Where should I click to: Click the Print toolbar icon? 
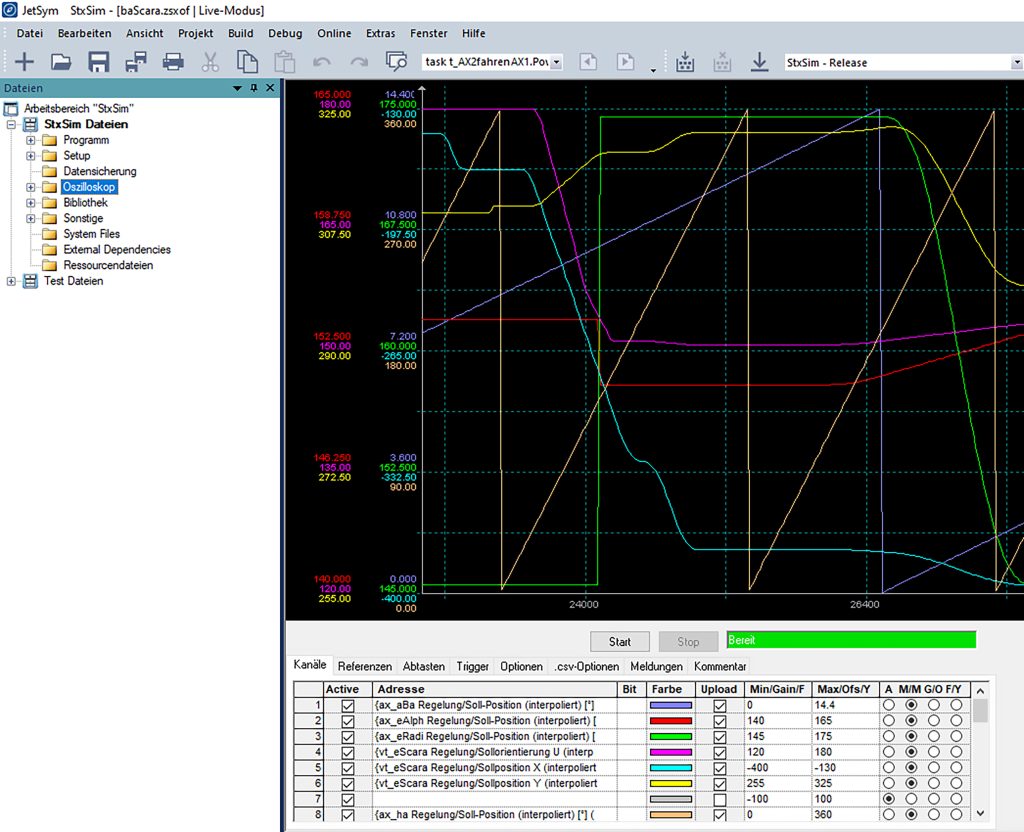tap(173, 62)
